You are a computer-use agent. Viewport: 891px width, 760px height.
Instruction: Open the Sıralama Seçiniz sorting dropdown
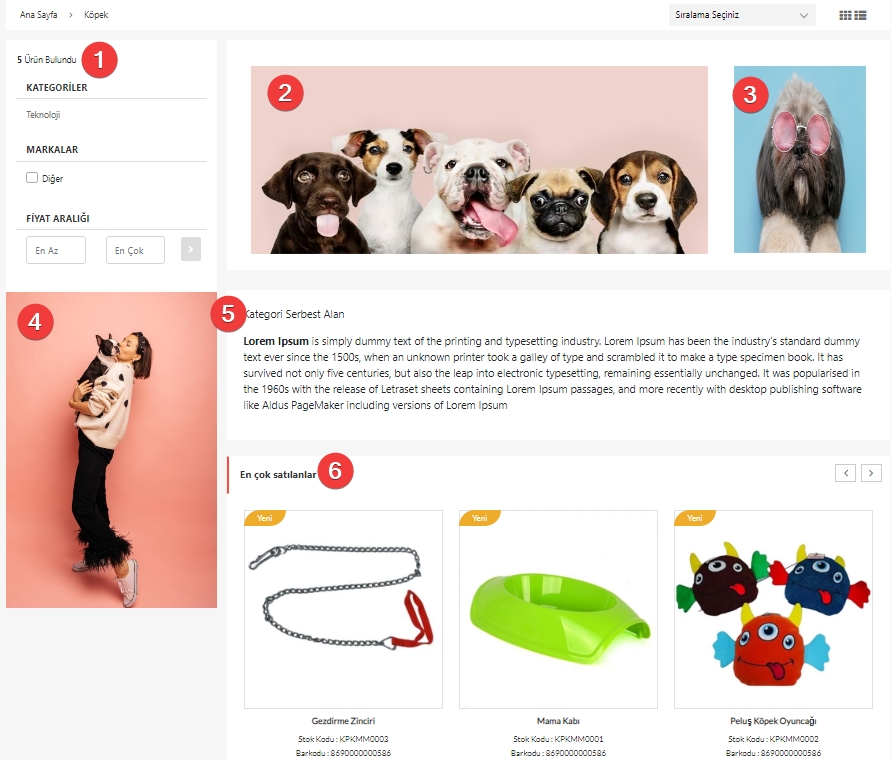pos(742,15)
